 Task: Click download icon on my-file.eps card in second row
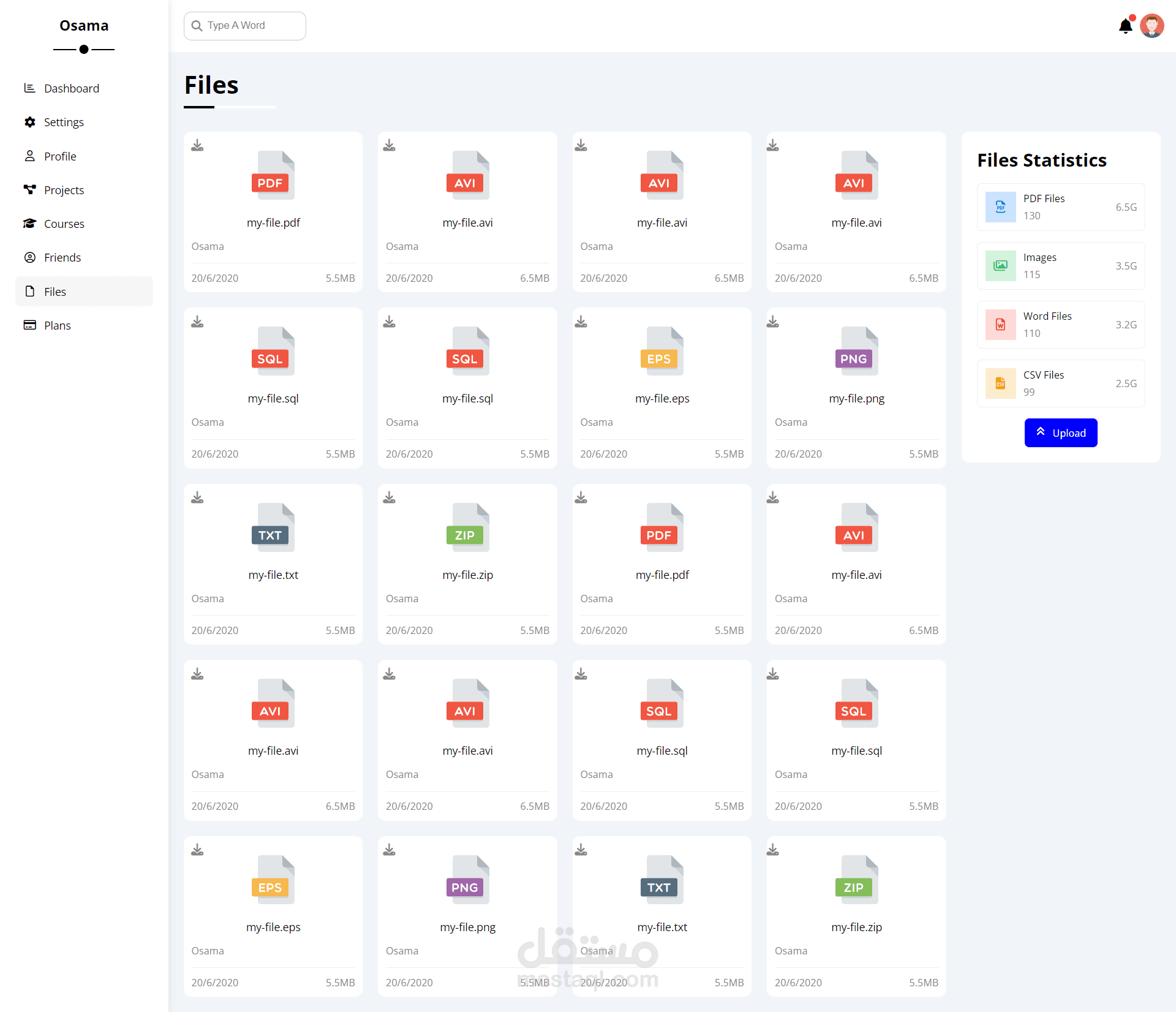581,322
